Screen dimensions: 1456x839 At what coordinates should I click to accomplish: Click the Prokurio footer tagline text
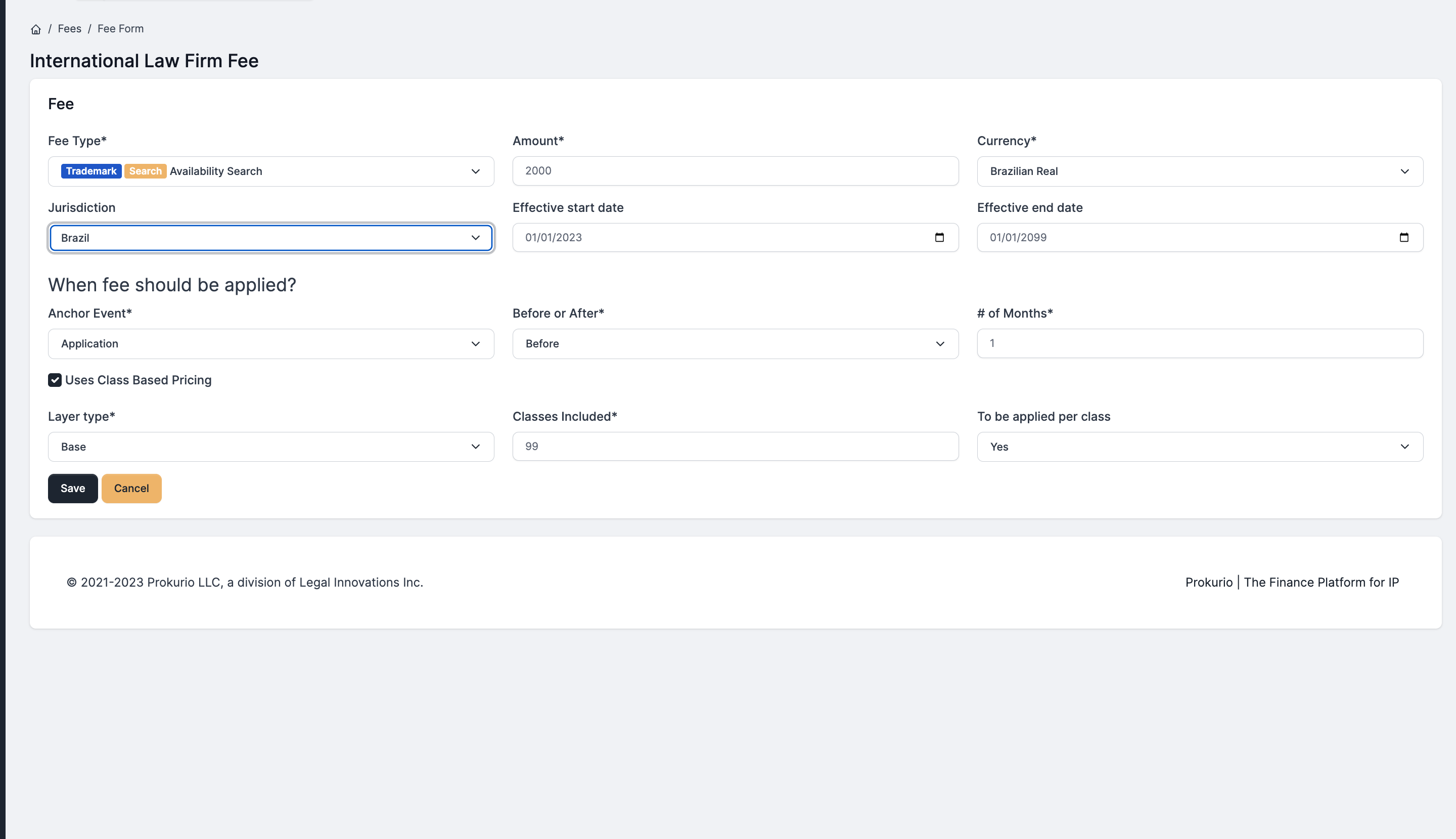coord(1292,583)
